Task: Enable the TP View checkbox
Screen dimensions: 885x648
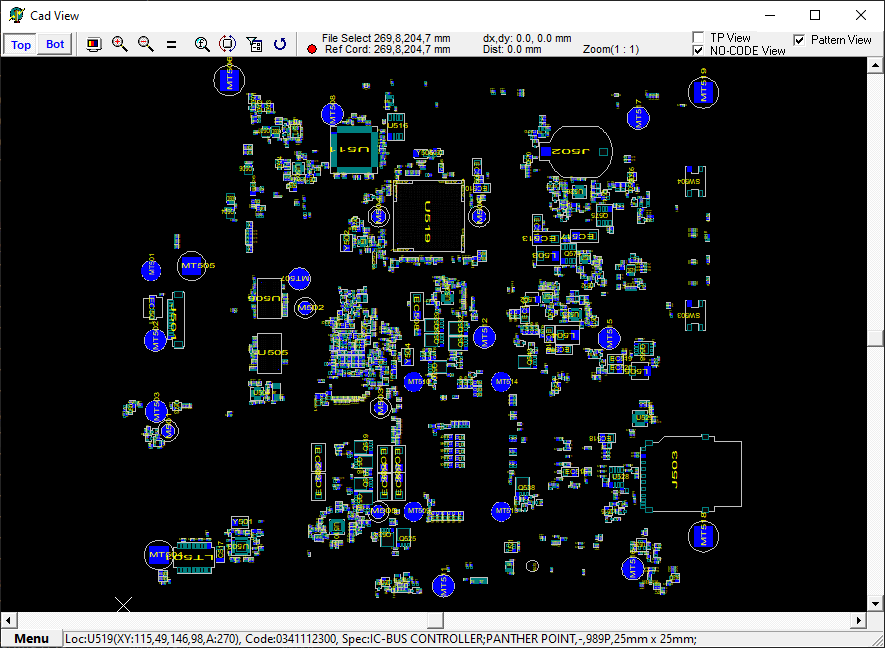Action: [699, 38]
